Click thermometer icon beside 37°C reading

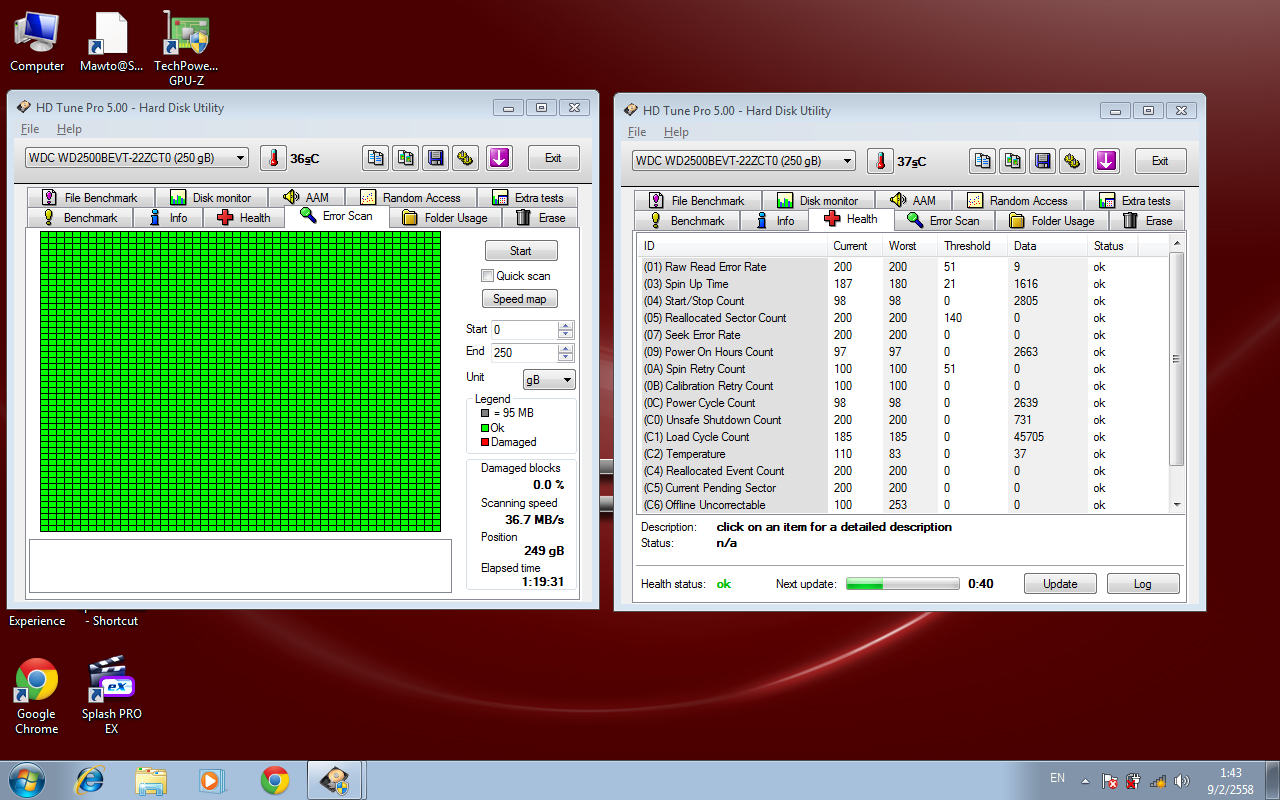880,161
